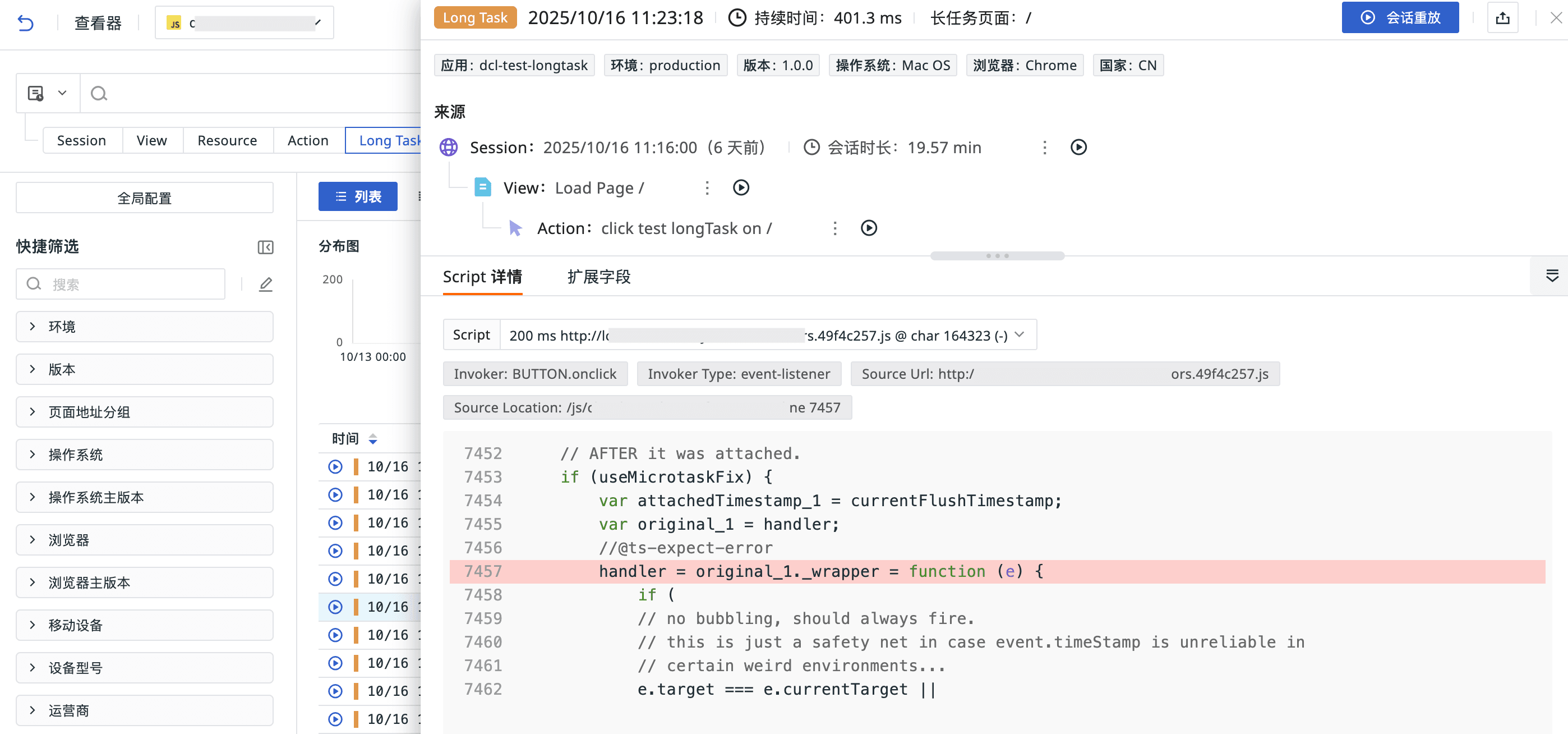Open the Script selection dropdown
Image resolution: width=1568 pixels, height=734 pixels.
tap(1020, 334)
